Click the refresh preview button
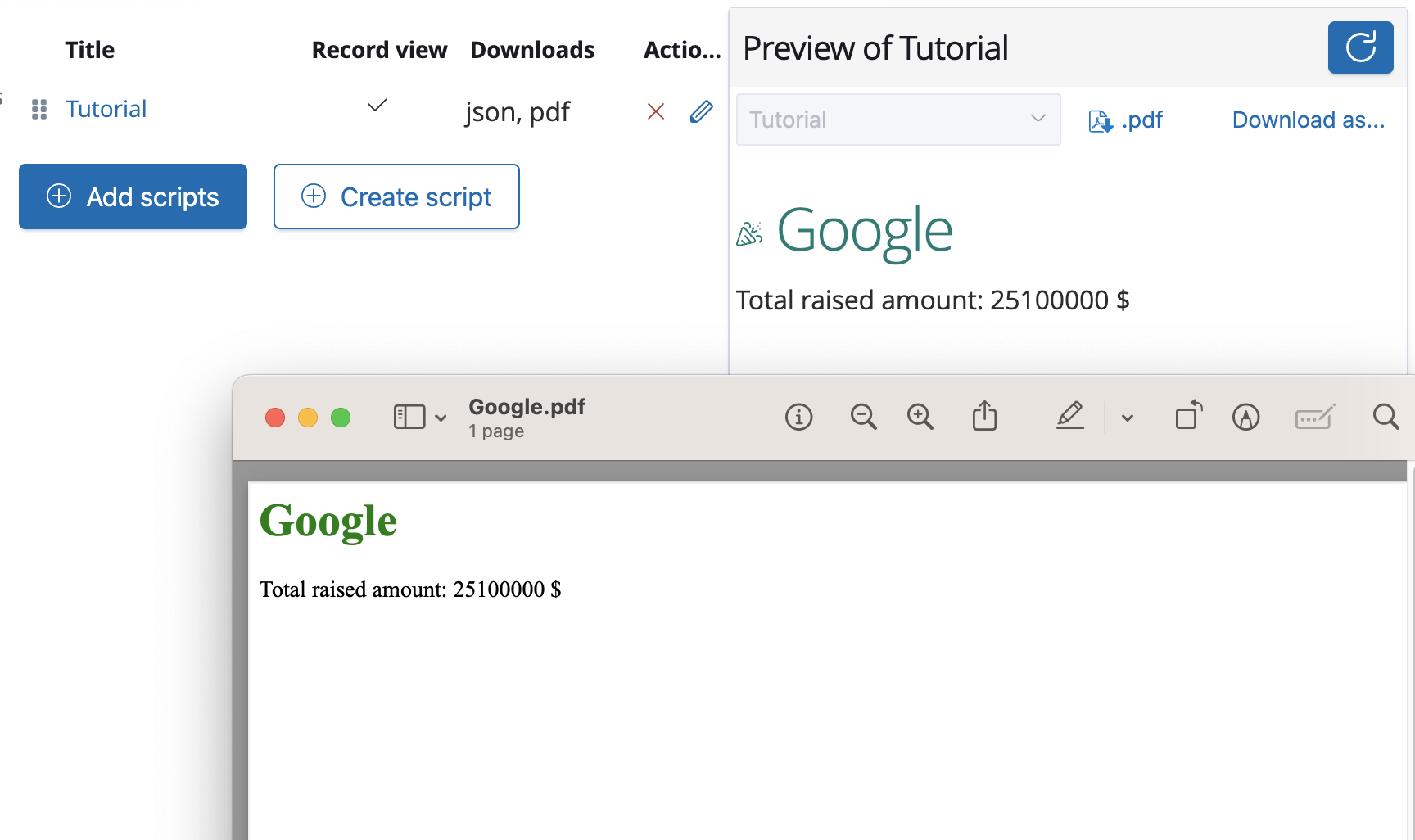1415x840 pixels. 1360,47
